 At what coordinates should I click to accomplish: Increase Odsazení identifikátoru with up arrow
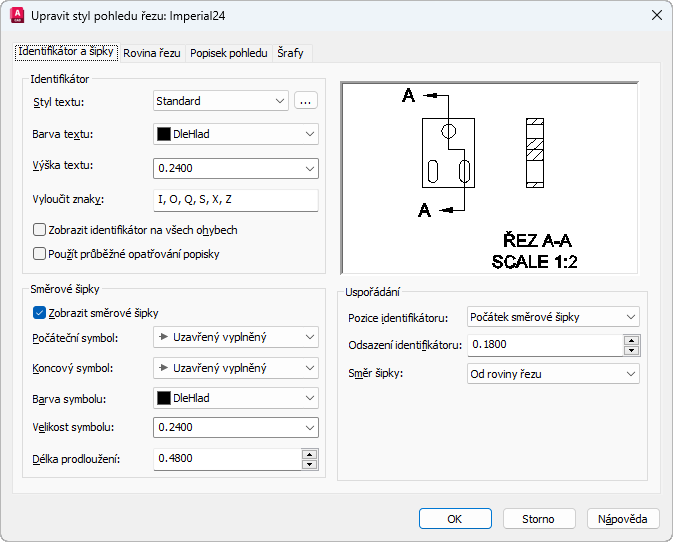[631, 340]
